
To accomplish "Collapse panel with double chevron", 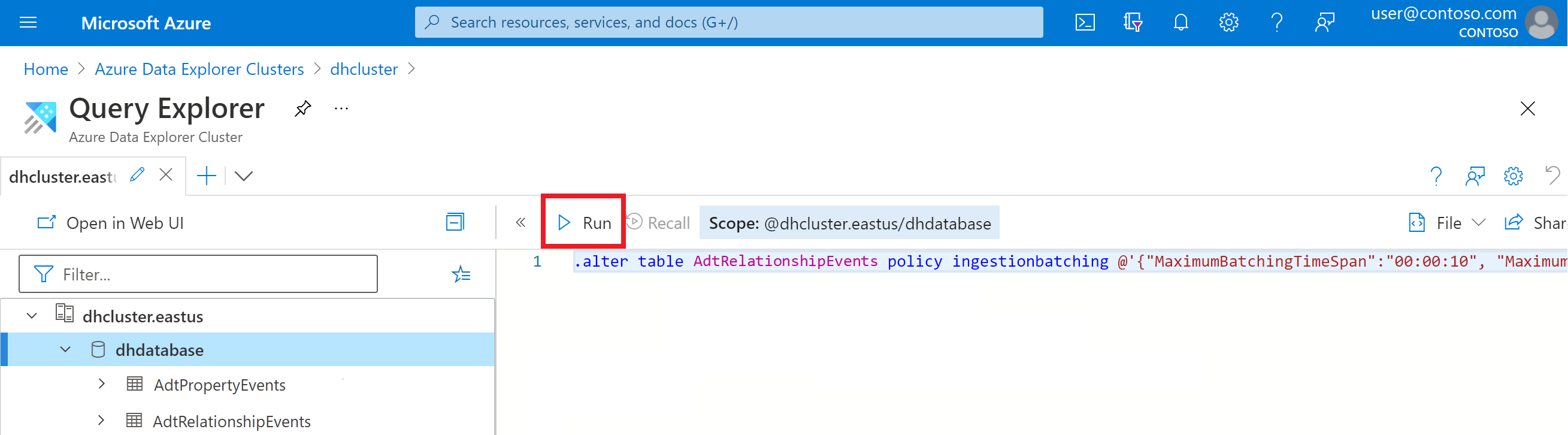I will pos(520,222).
